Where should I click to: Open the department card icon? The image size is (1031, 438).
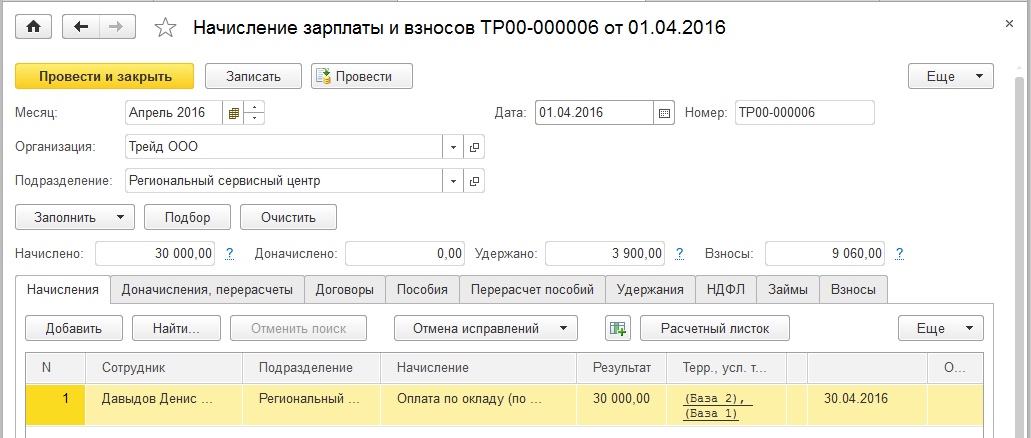474,181
